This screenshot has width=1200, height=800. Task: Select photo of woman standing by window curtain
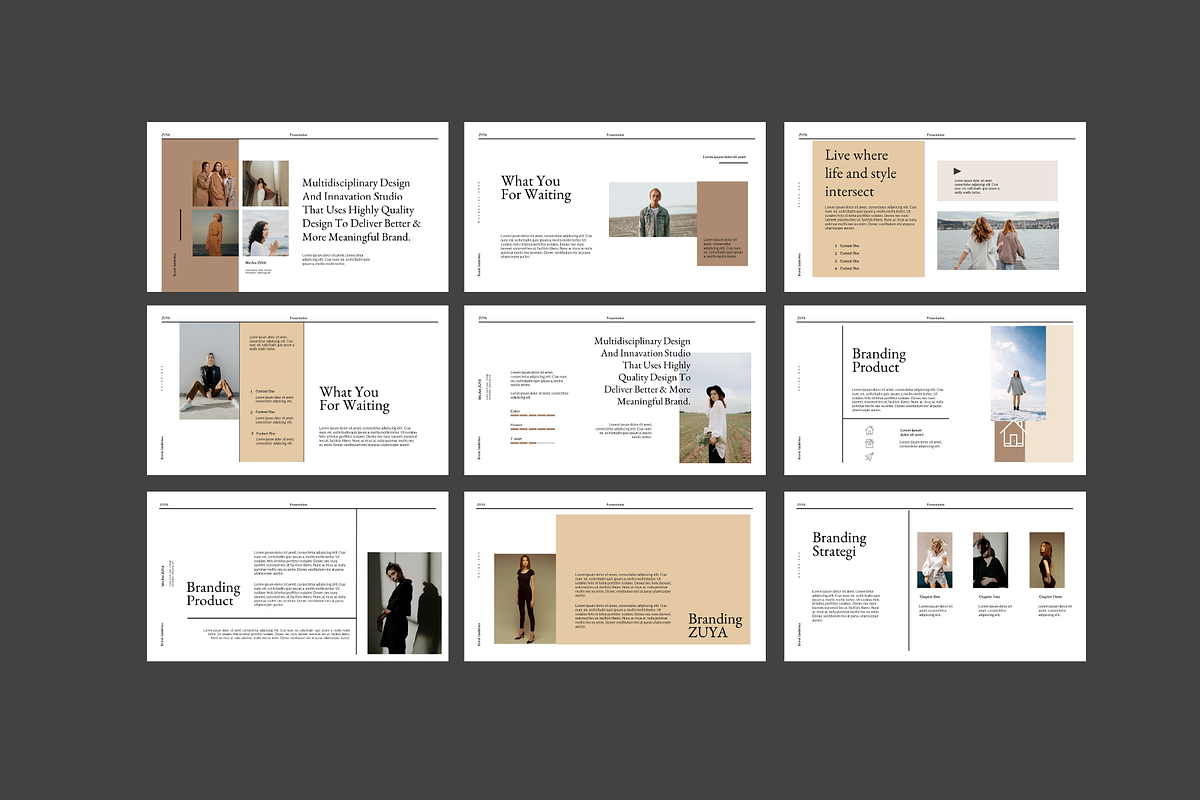(266, 183)
